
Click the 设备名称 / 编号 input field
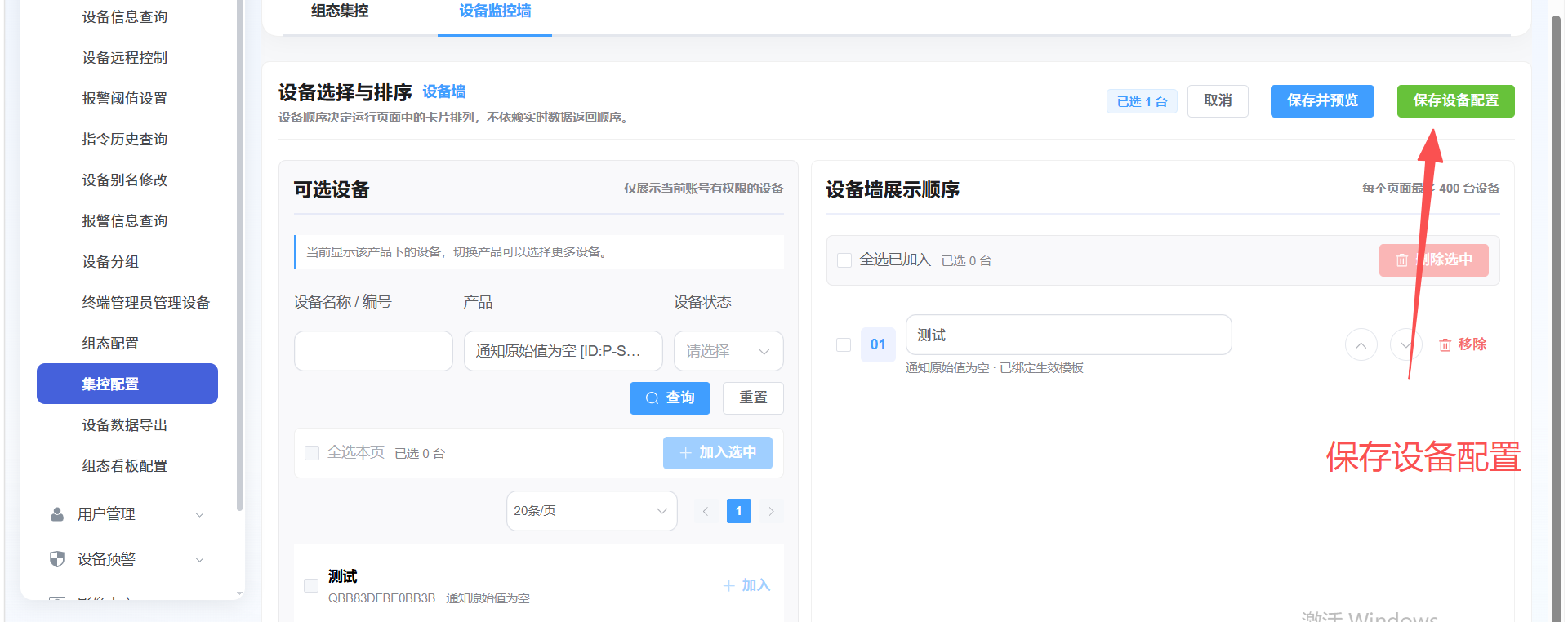(x=373, y=351)
